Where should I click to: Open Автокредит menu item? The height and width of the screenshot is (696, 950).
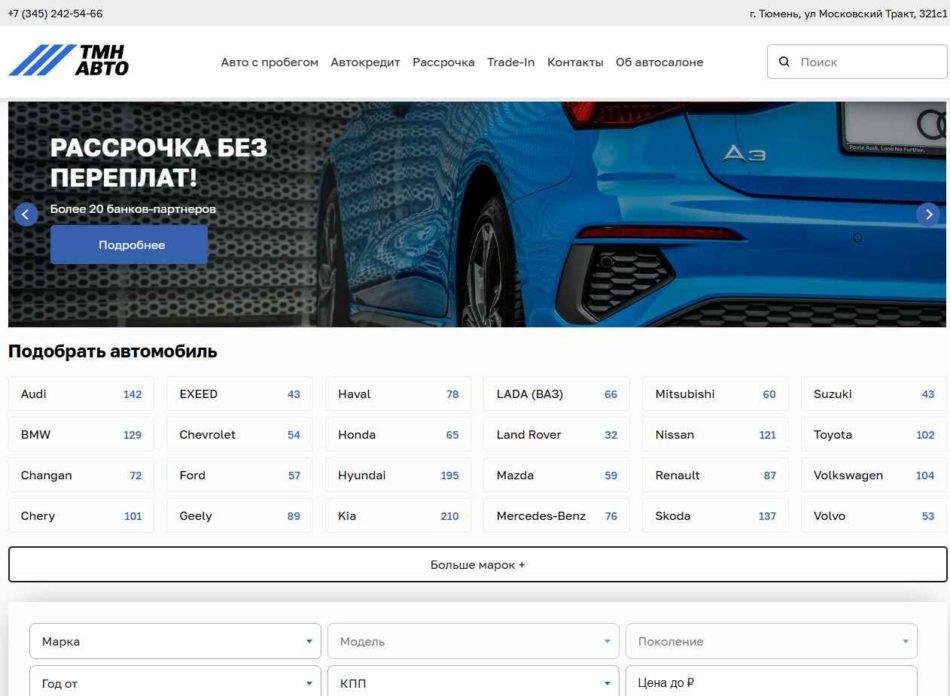tap(365, 62)
